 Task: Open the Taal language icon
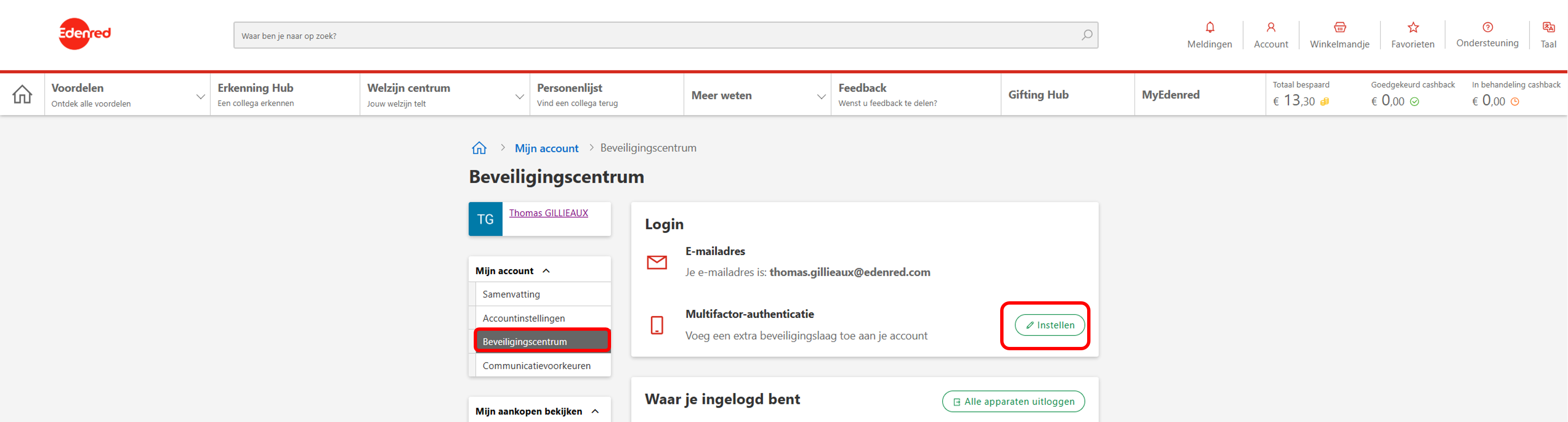(x=1548, y=28)
